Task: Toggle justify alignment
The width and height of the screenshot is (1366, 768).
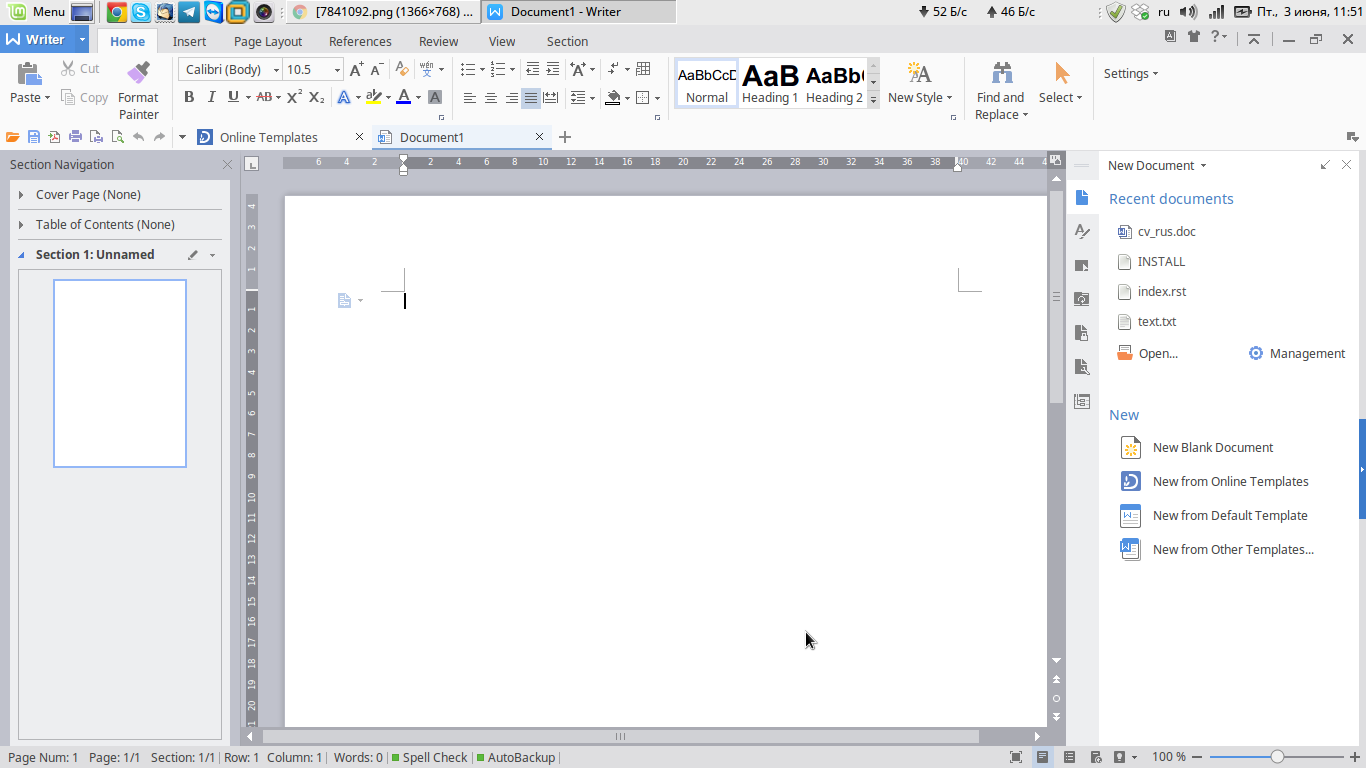Action: (531, 97)
